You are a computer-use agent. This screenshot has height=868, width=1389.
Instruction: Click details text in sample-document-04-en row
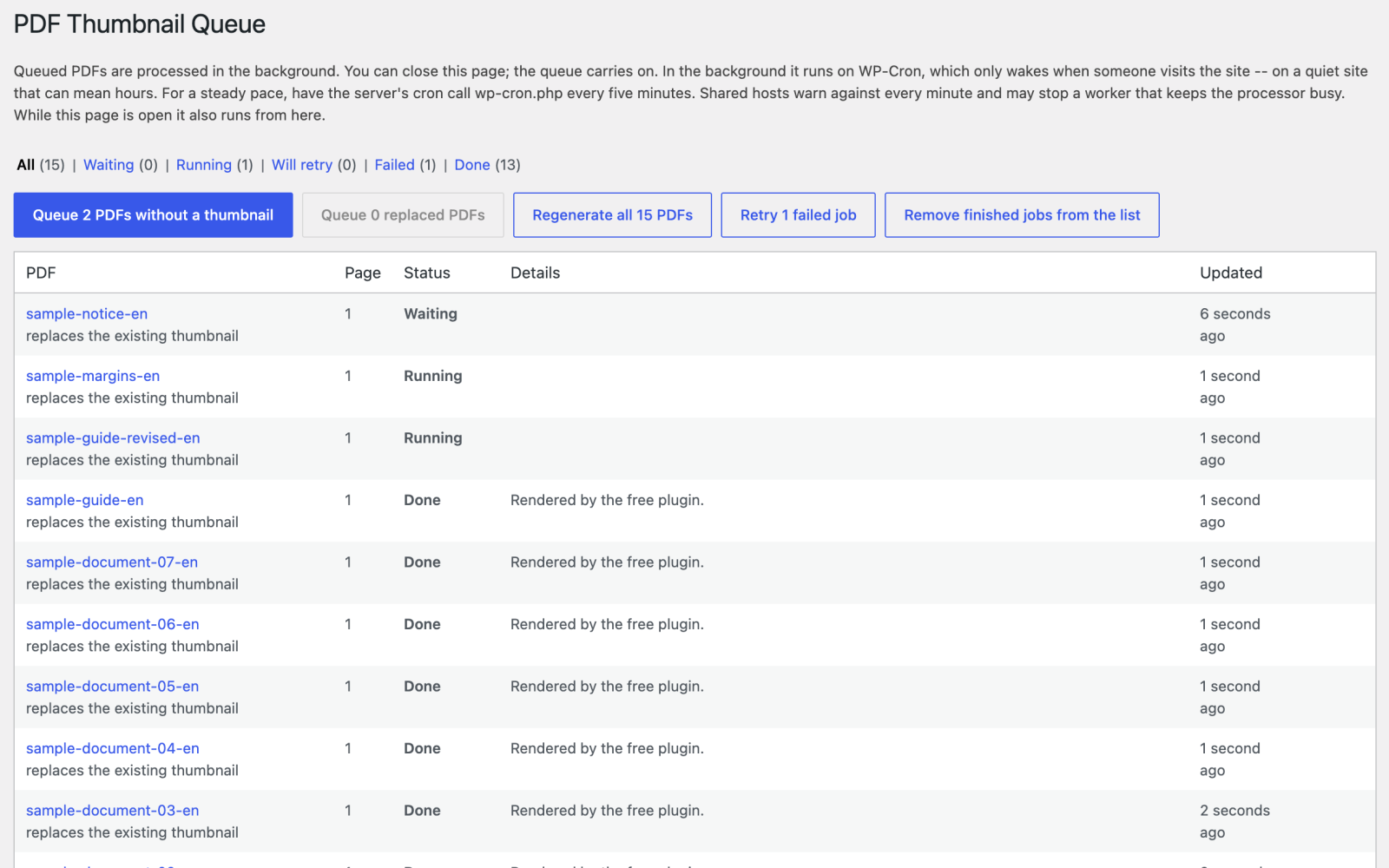coord(607,748)
